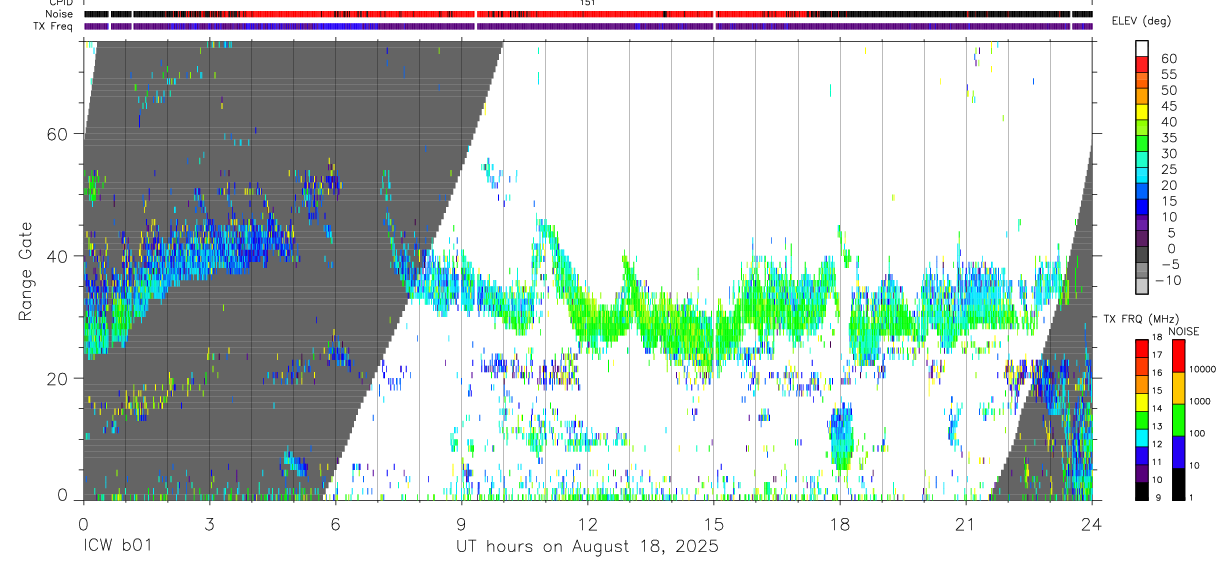Click the ELEV colorbar label 25
The image size is (1228, 567).
click(1169, 169)
